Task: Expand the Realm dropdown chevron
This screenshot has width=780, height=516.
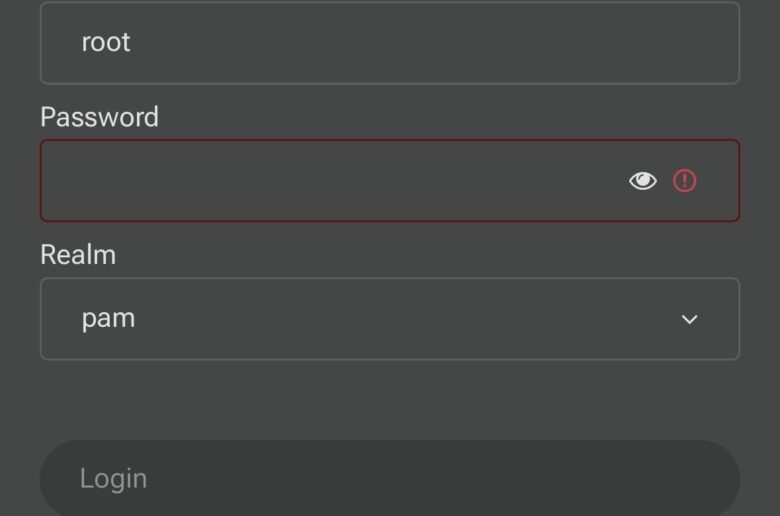Action: pos(689,319)
